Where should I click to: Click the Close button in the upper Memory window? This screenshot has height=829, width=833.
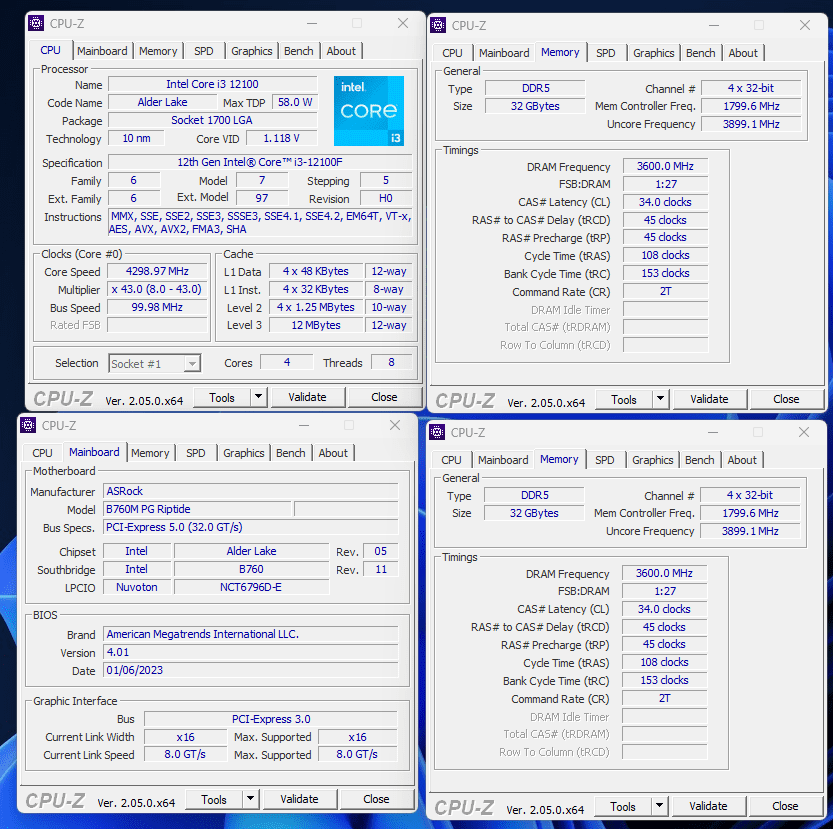coord(786,399)
